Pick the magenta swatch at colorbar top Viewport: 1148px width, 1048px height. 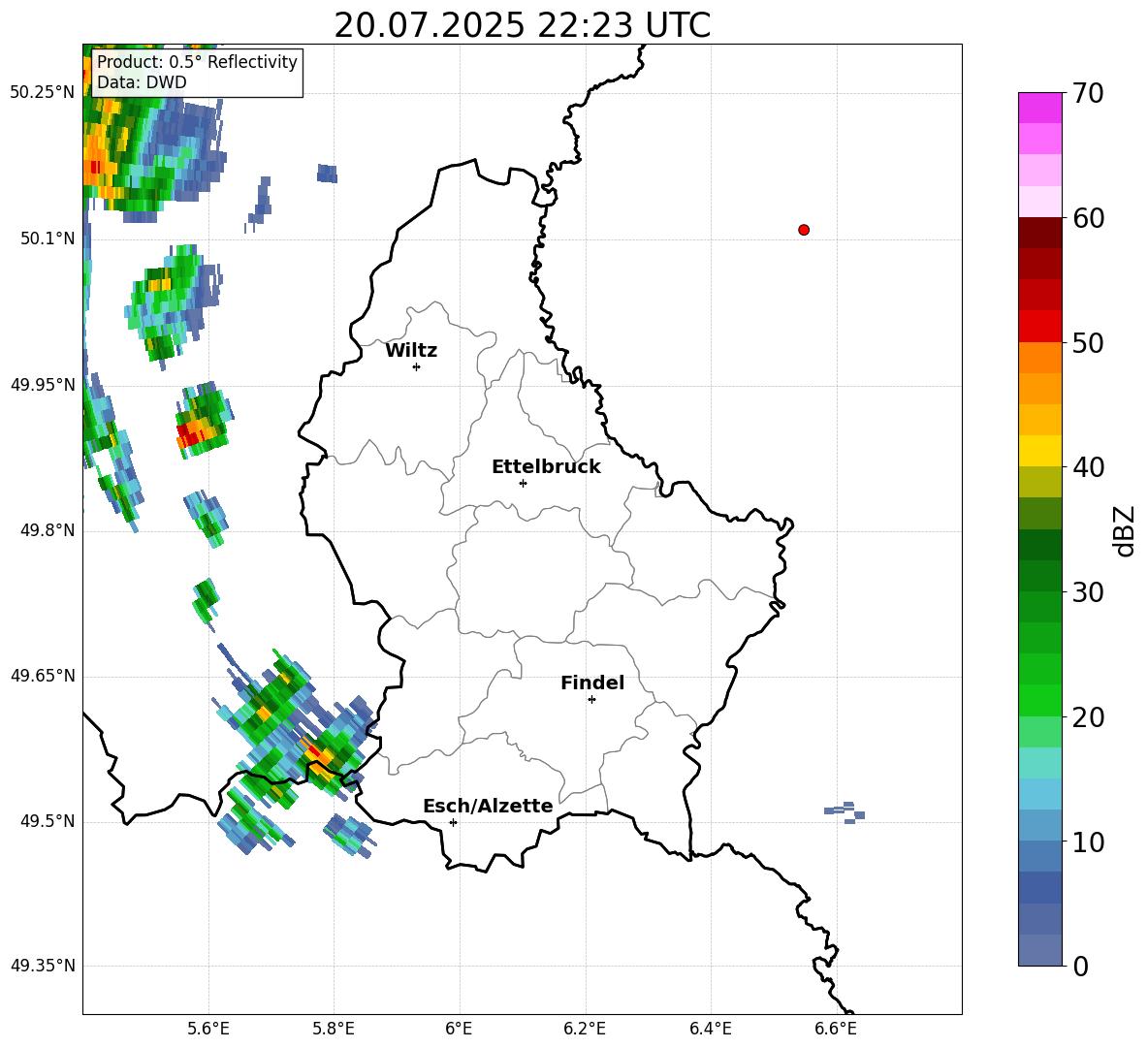[x=1039, y=108]
